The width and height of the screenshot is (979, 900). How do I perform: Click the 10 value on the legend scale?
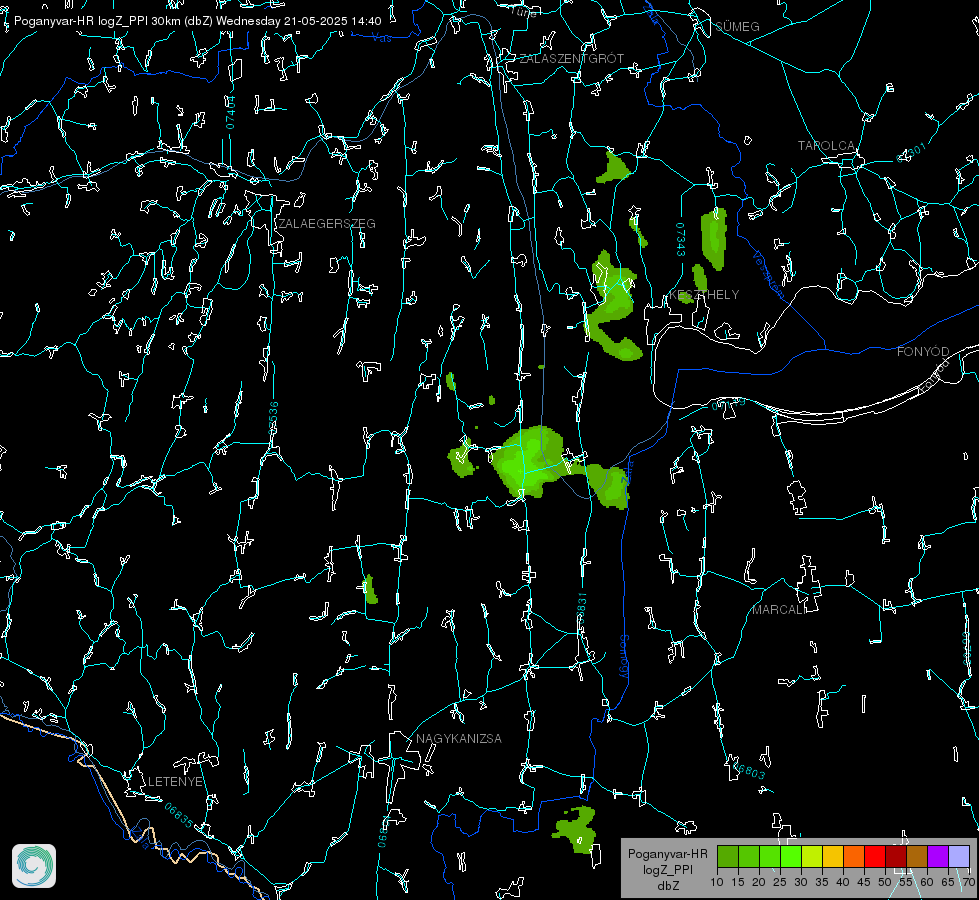(717, 883)
